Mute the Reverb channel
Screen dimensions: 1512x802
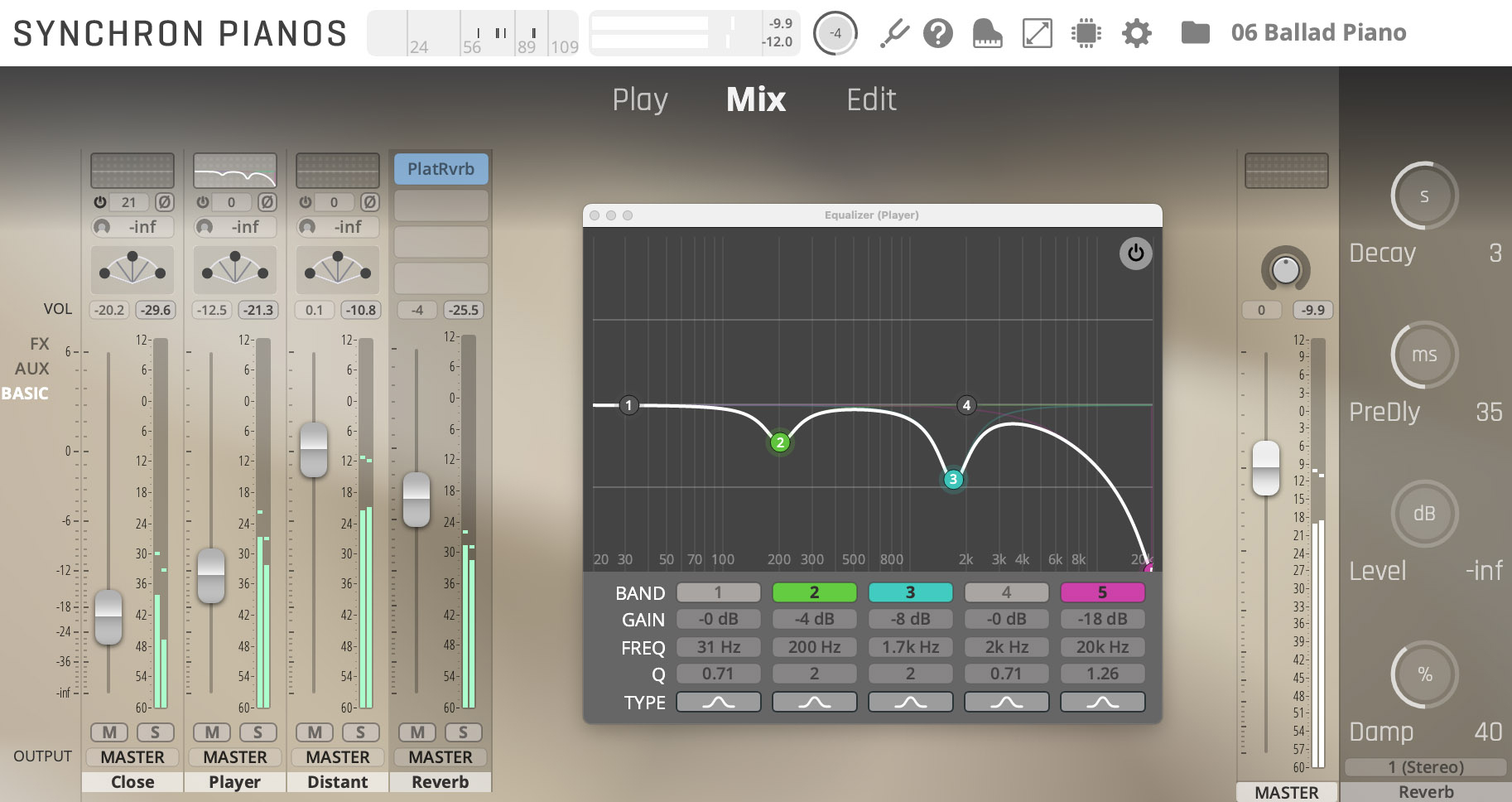pos(417,732)
